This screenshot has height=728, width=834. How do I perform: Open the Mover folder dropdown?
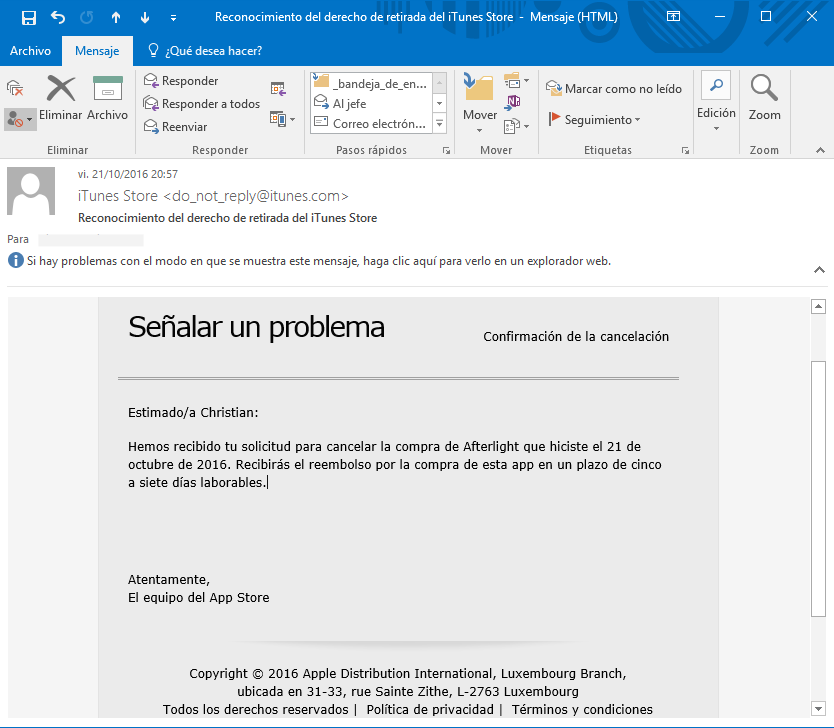(x=480, y=104)
